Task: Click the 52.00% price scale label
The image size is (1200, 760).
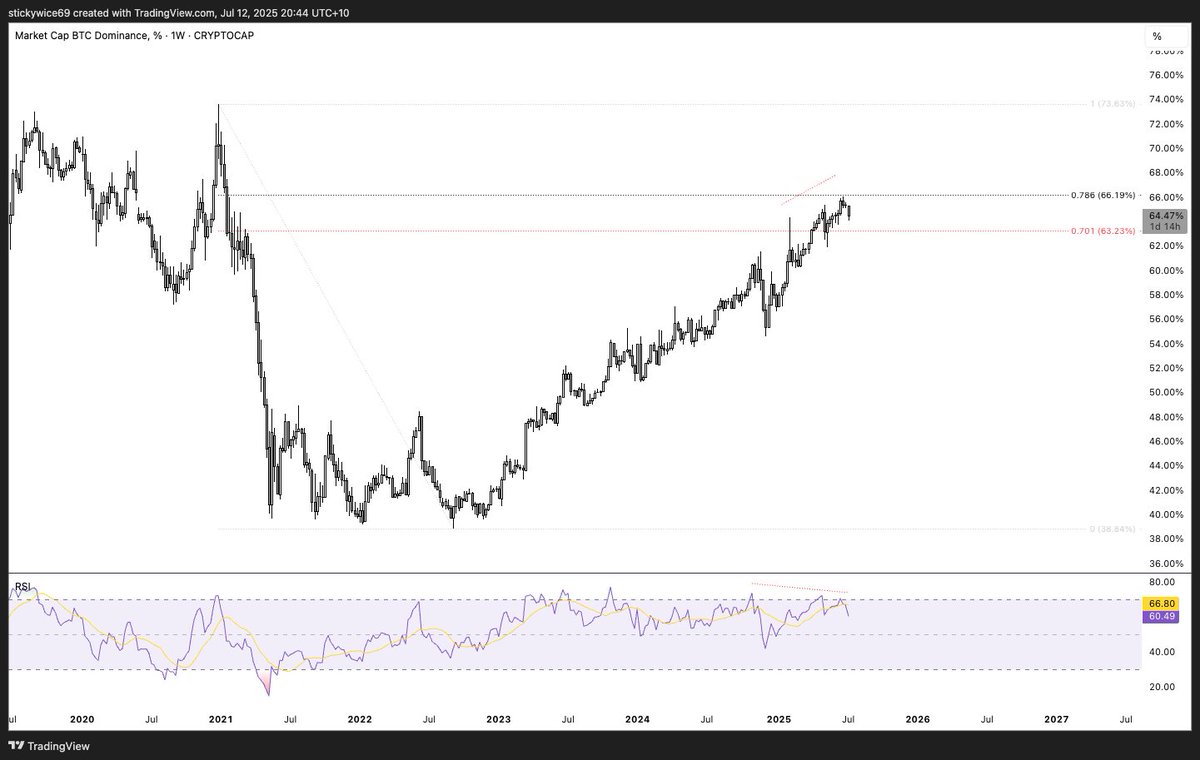Action: pos(1165,368)
